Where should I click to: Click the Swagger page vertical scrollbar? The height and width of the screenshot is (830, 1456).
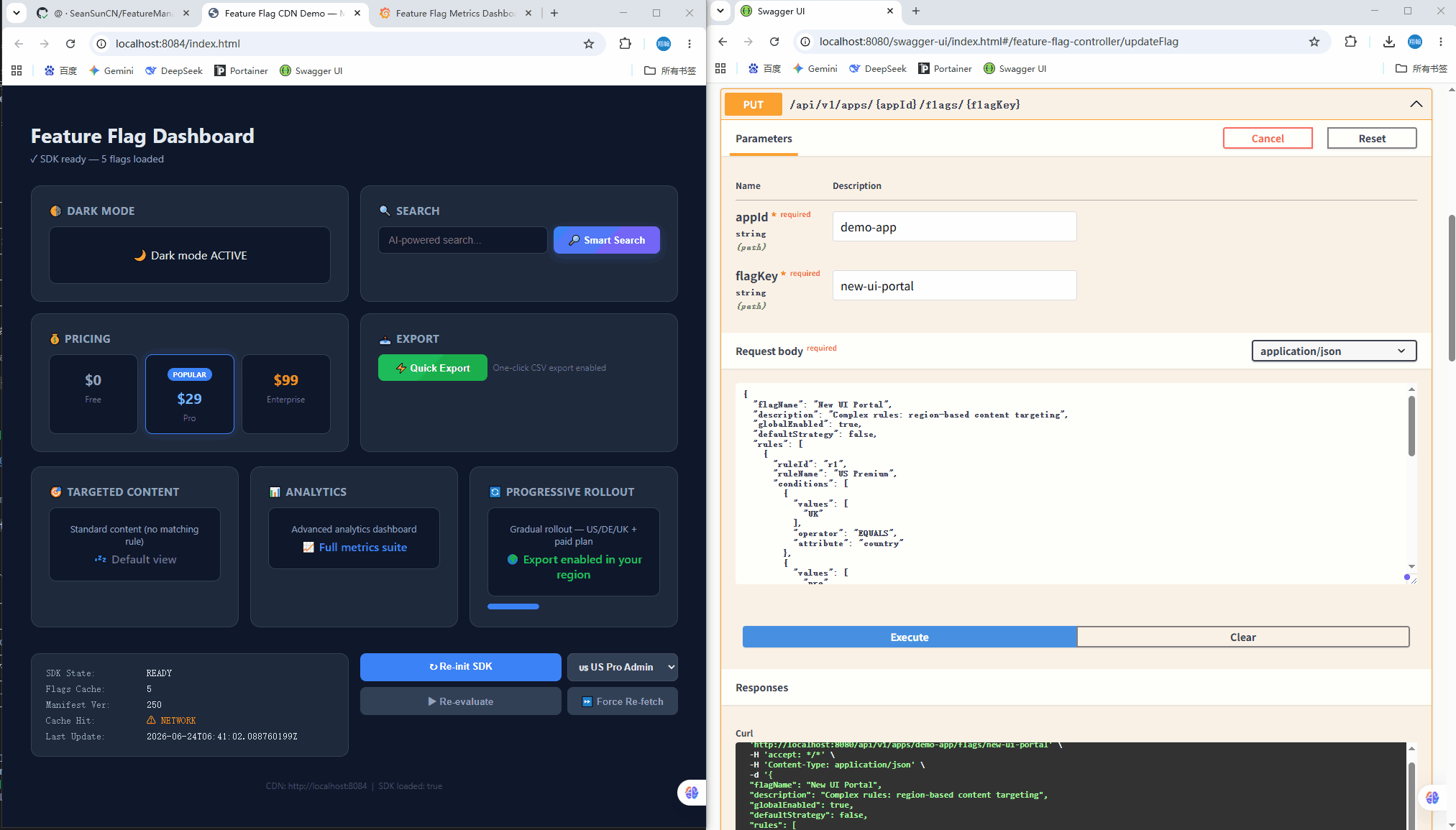click(x=1451, y=287)
